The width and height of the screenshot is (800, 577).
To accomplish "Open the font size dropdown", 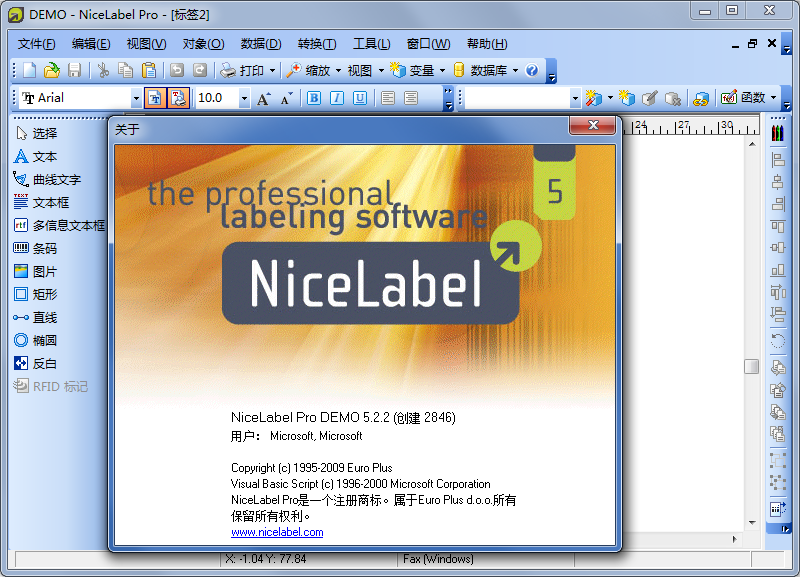I will tap(244, 97).
